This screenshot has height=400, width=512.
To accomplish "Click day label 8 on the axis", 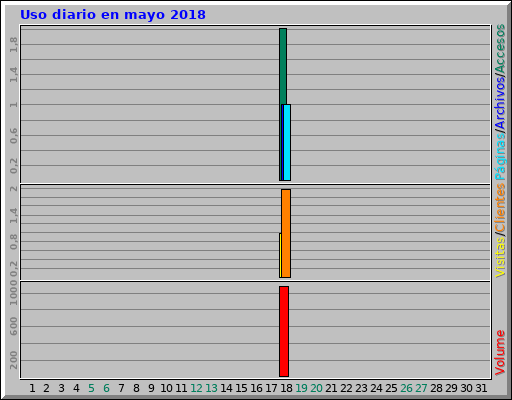I will tap(136, 388).
